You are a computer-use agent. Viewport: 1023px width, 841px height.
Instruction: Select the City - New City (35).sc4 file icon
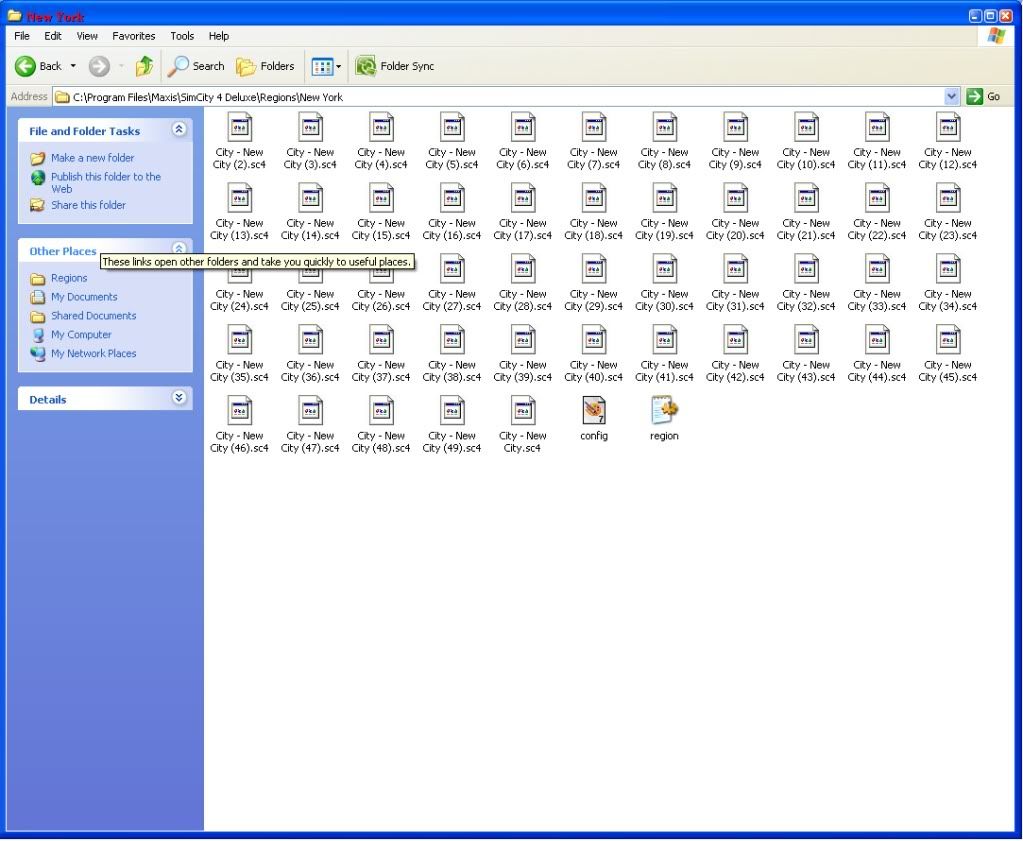click(x=239, y=339)
